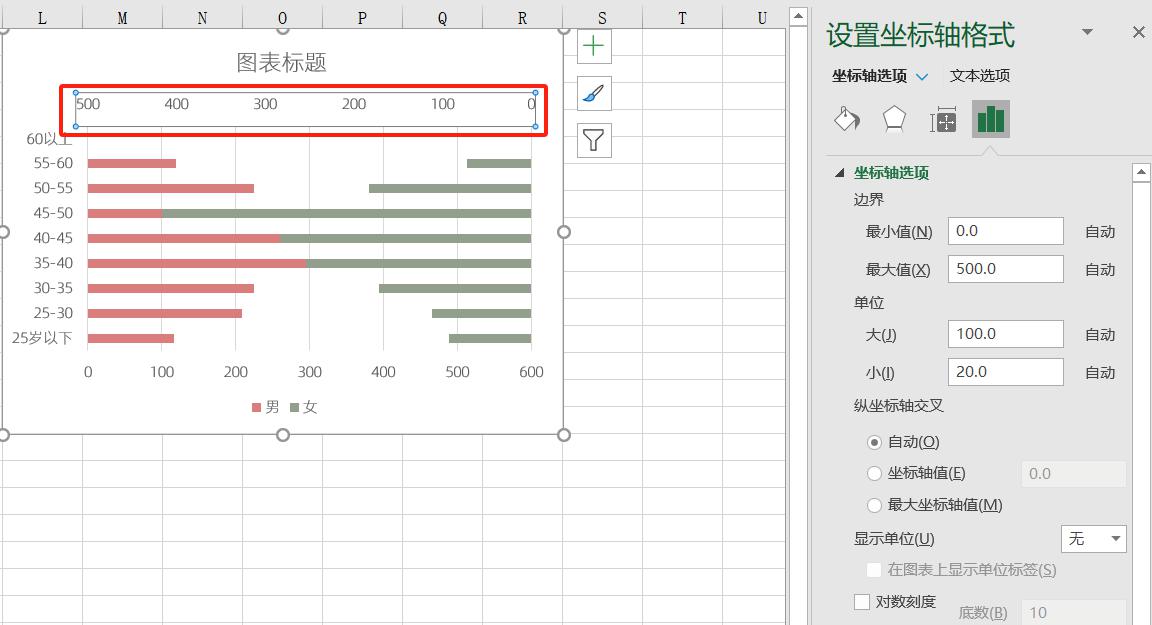Viewport: 1152px width, 625px height.
Task: Click the 底数 input field
Action: (1073, 613)
